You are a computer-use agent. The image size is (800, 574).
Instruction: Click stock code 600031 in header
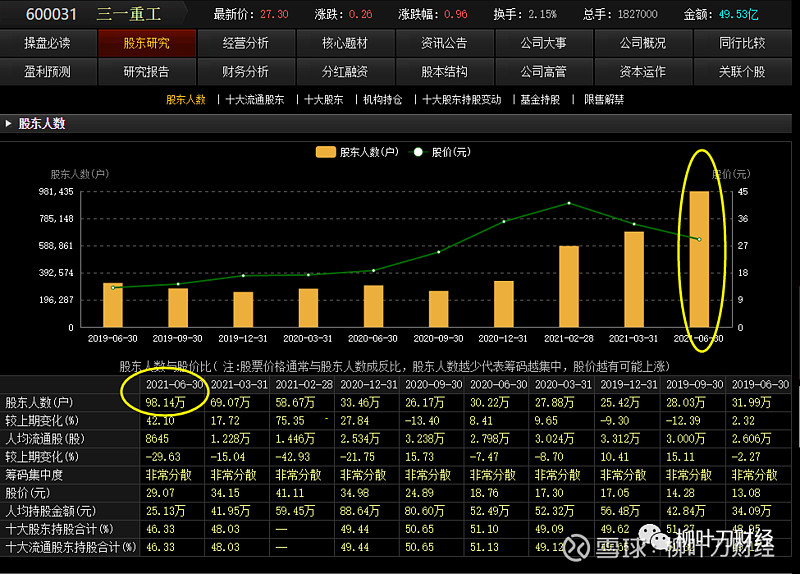click(51, 14)
